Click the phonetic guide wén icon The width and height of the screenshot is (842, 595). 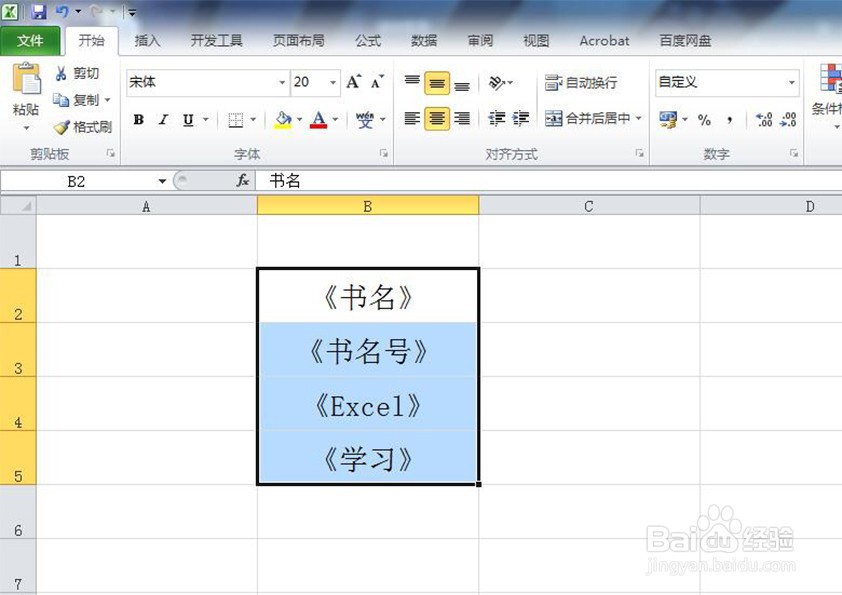click(365, 120)
